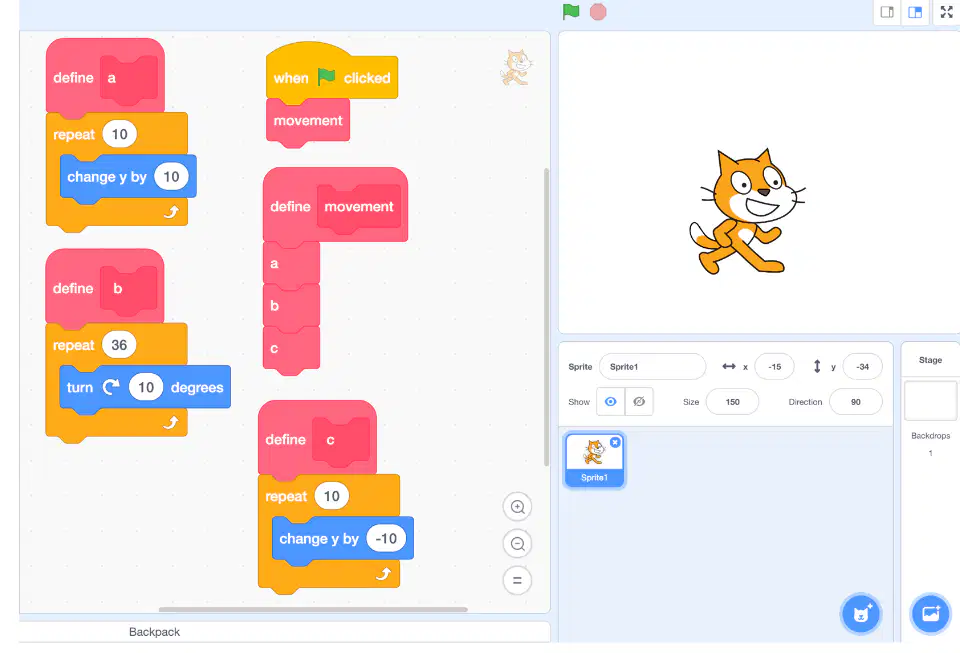Click the cat sprite on the stage
Viewport: 960px width, 653px height.
pos(746,212)
